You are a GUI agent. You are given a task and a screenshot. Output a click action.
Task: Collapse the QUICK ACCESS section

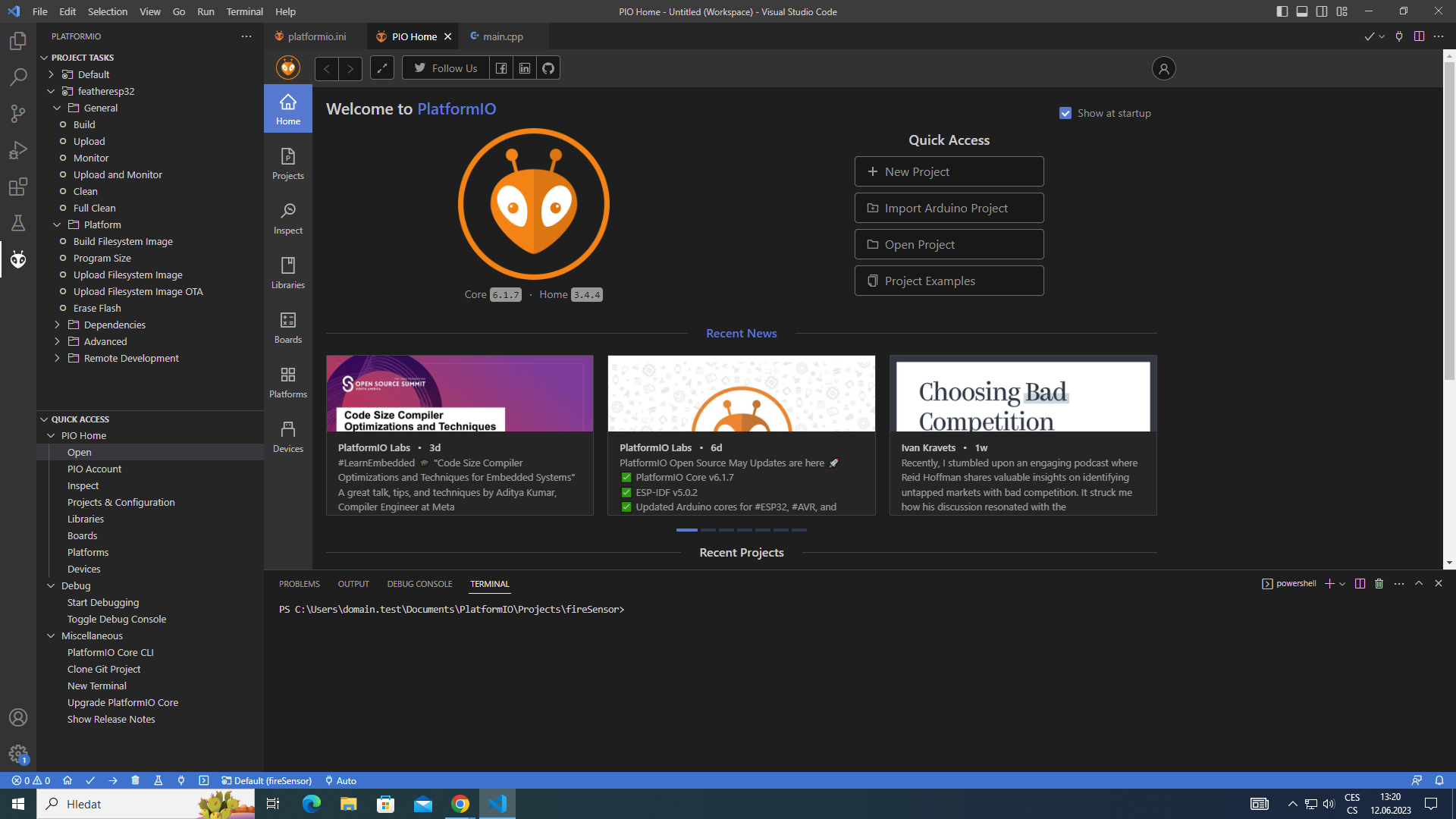pyautogui.click(x=44, y=419)
